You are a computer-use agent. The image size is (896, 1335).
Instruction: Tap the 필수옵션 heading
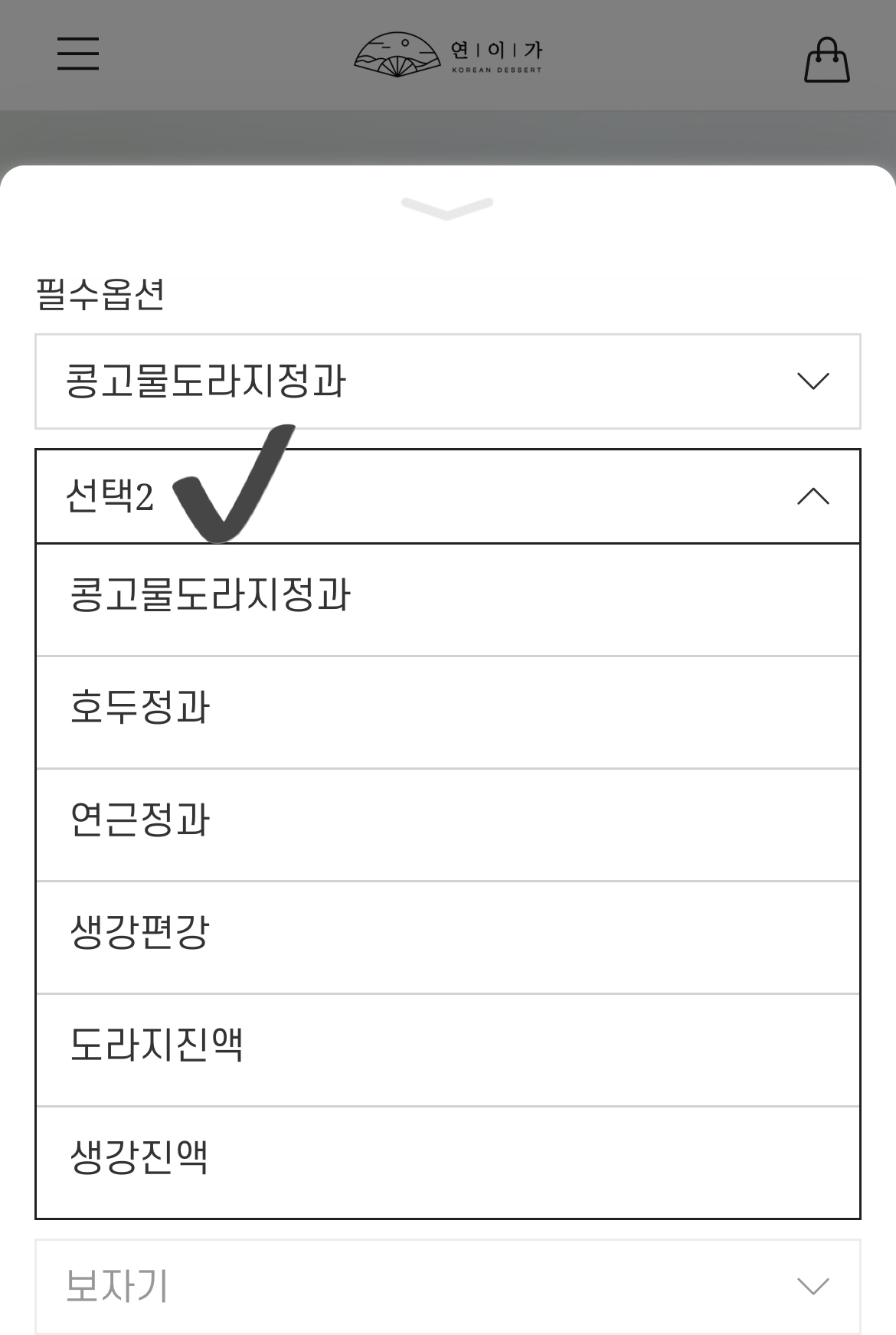point(100,294)
